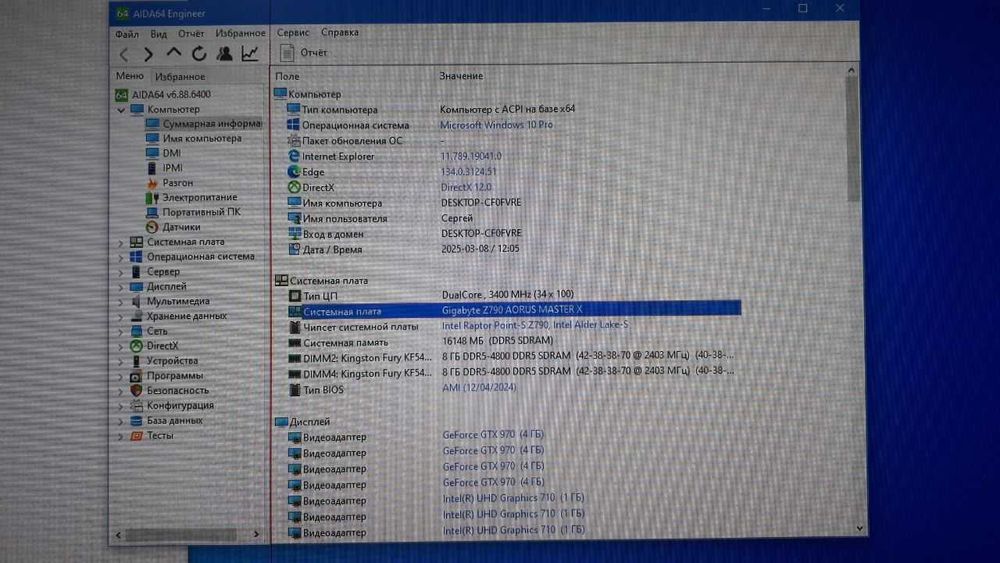Click Intel Raptor Point-S Z790 chipset link
Viewport: 1000px width, 563px height.
(x=535, y=325)
